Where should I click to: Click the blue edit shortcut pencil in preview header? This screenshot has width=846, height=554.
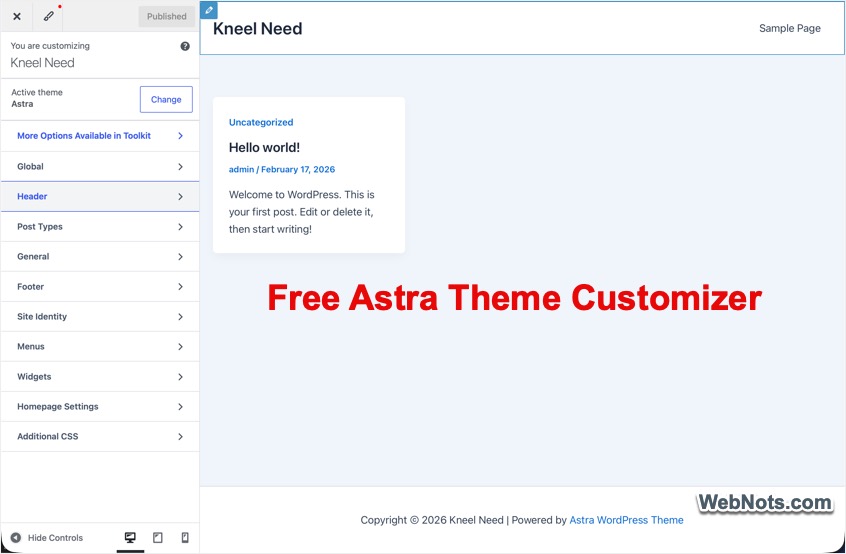pos(209,10)
